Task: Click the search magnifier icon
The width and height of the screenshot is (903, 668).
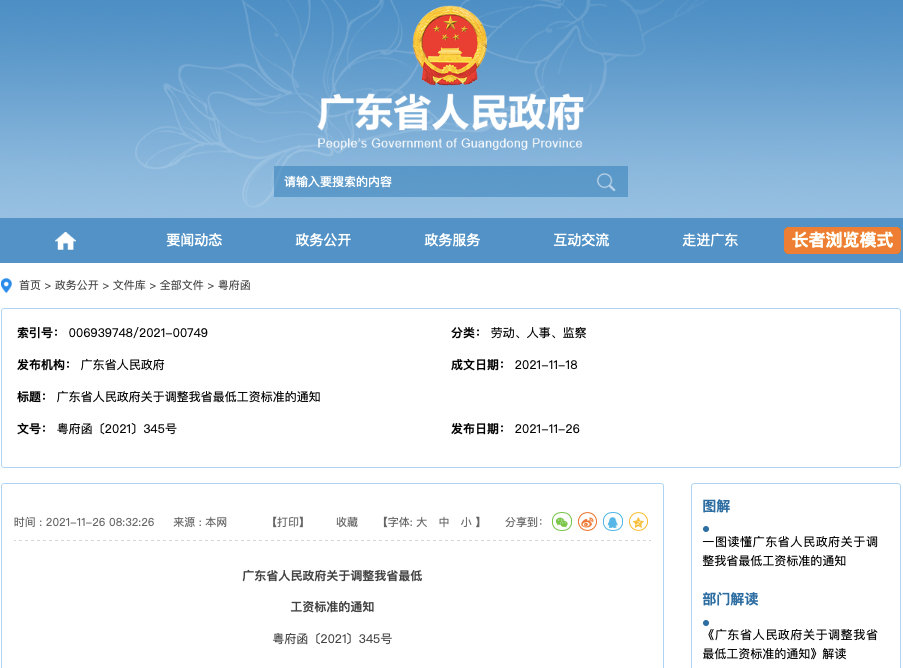Action: click(x=605, y=181)
